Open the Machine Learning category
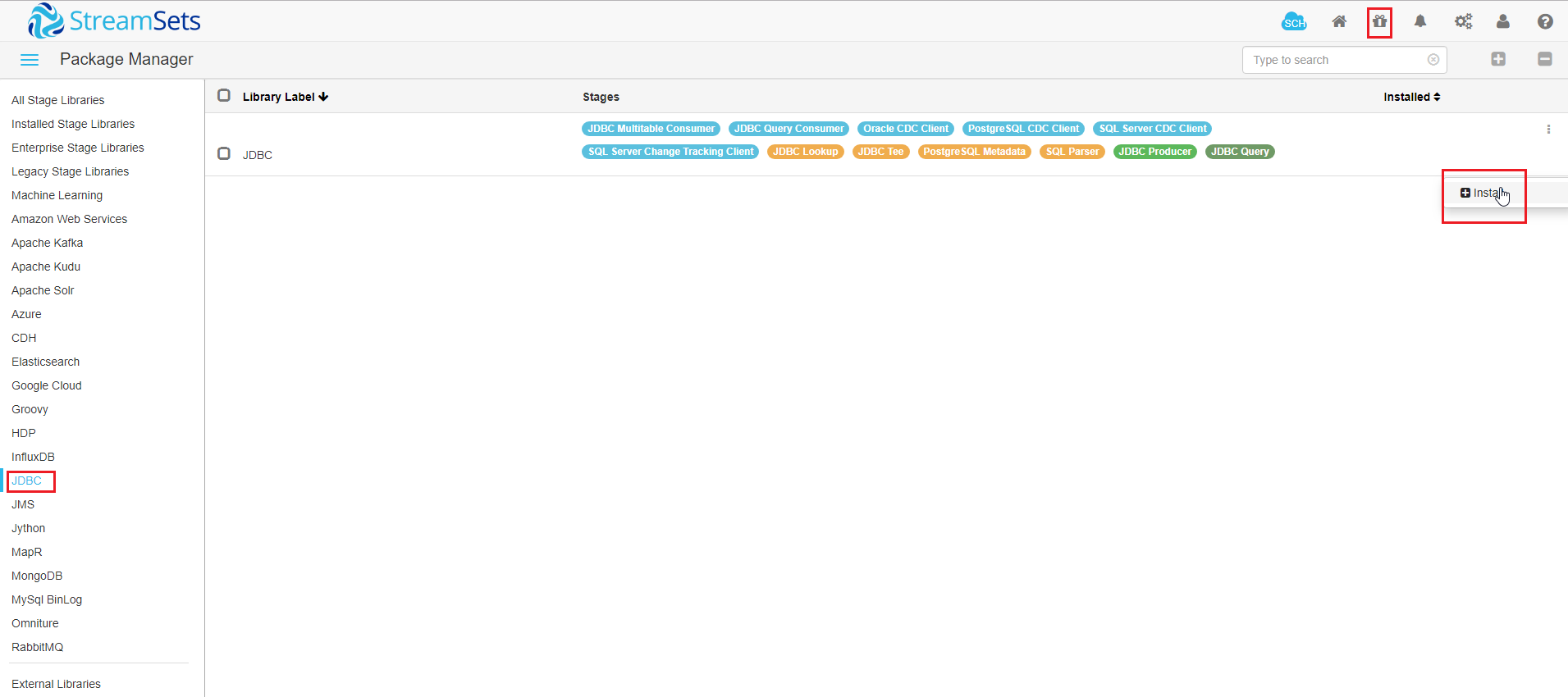This screenshot has height=697, width=1568. pos(57,195)
